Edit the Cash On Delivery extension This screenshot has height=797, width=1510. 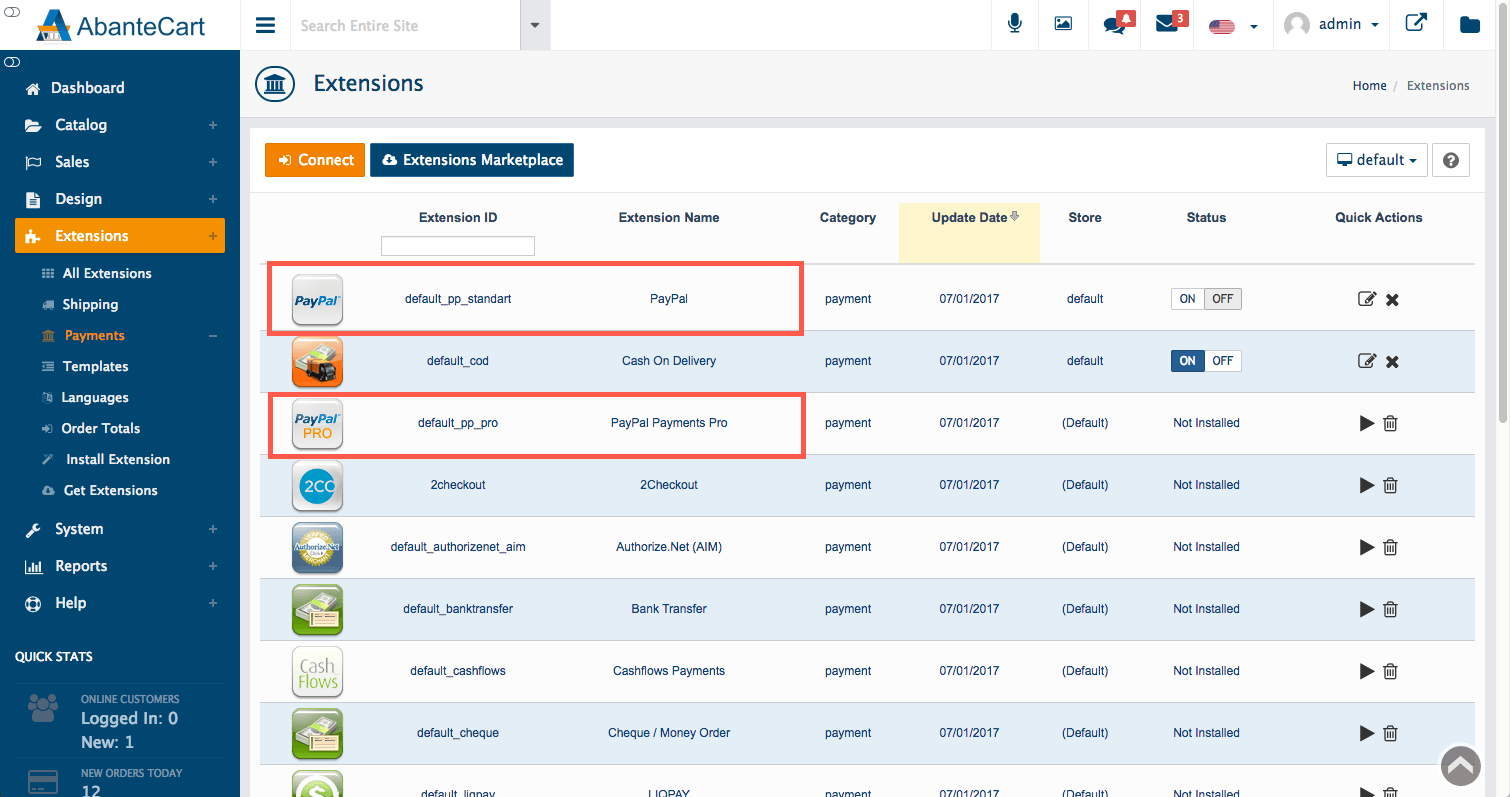1367,361
